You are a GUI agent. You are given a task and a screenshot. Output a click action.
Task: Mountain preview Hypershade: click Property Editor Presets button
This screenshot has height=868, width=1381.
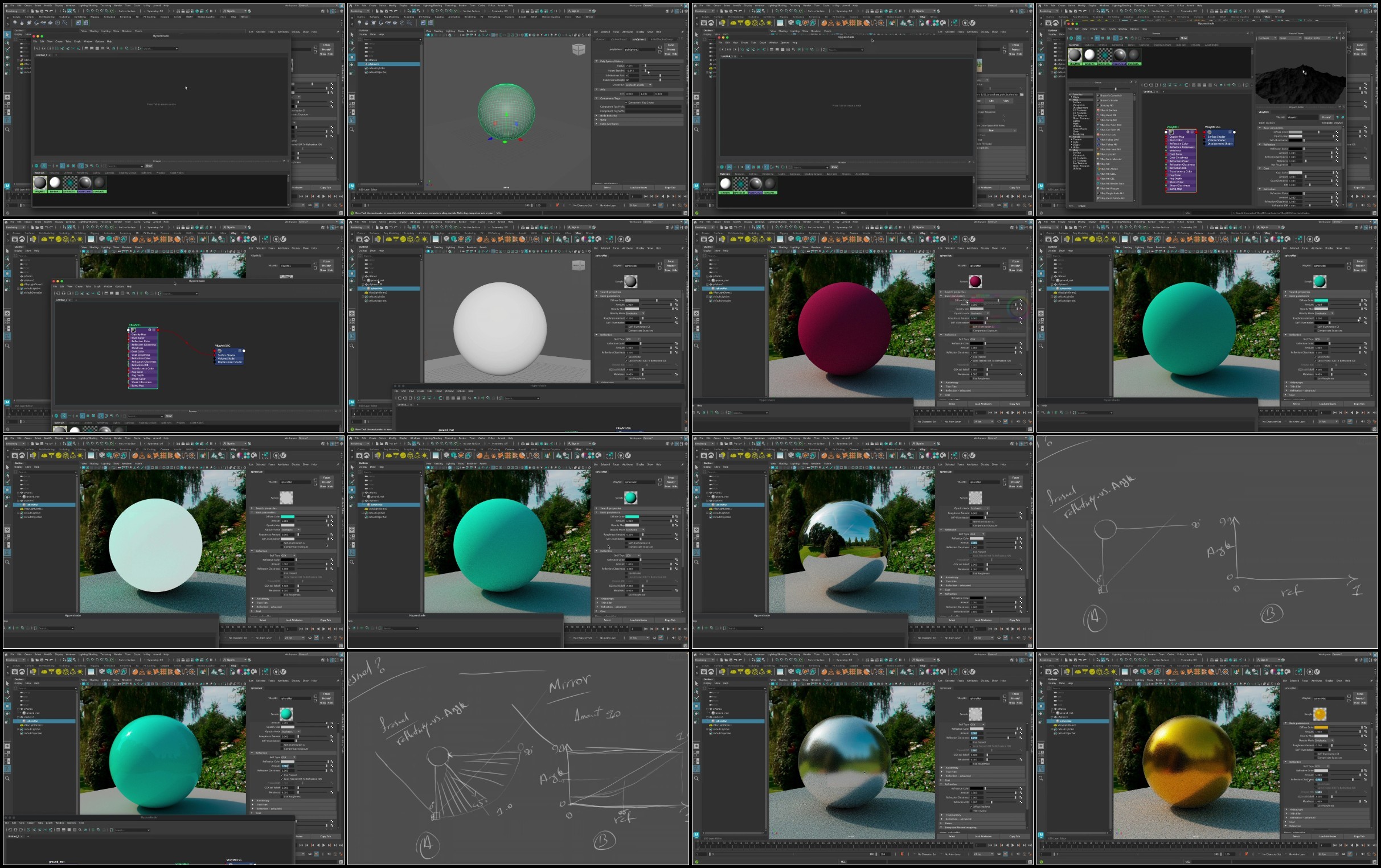(x=1326, y=117)
